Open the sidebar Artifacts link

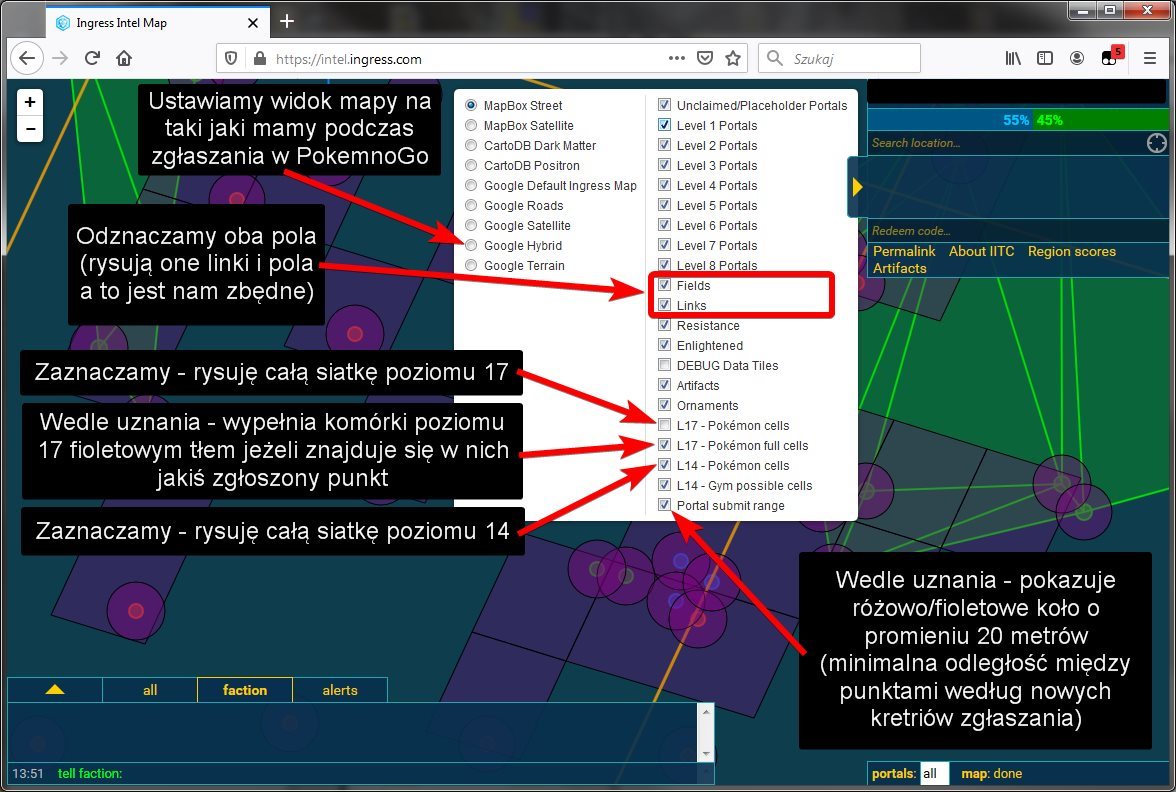tap(899, 268)
